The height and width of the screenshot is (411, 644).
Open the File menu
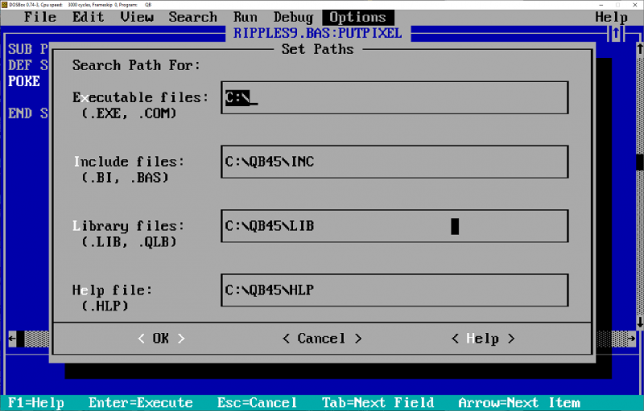click(x=40, y=17)
